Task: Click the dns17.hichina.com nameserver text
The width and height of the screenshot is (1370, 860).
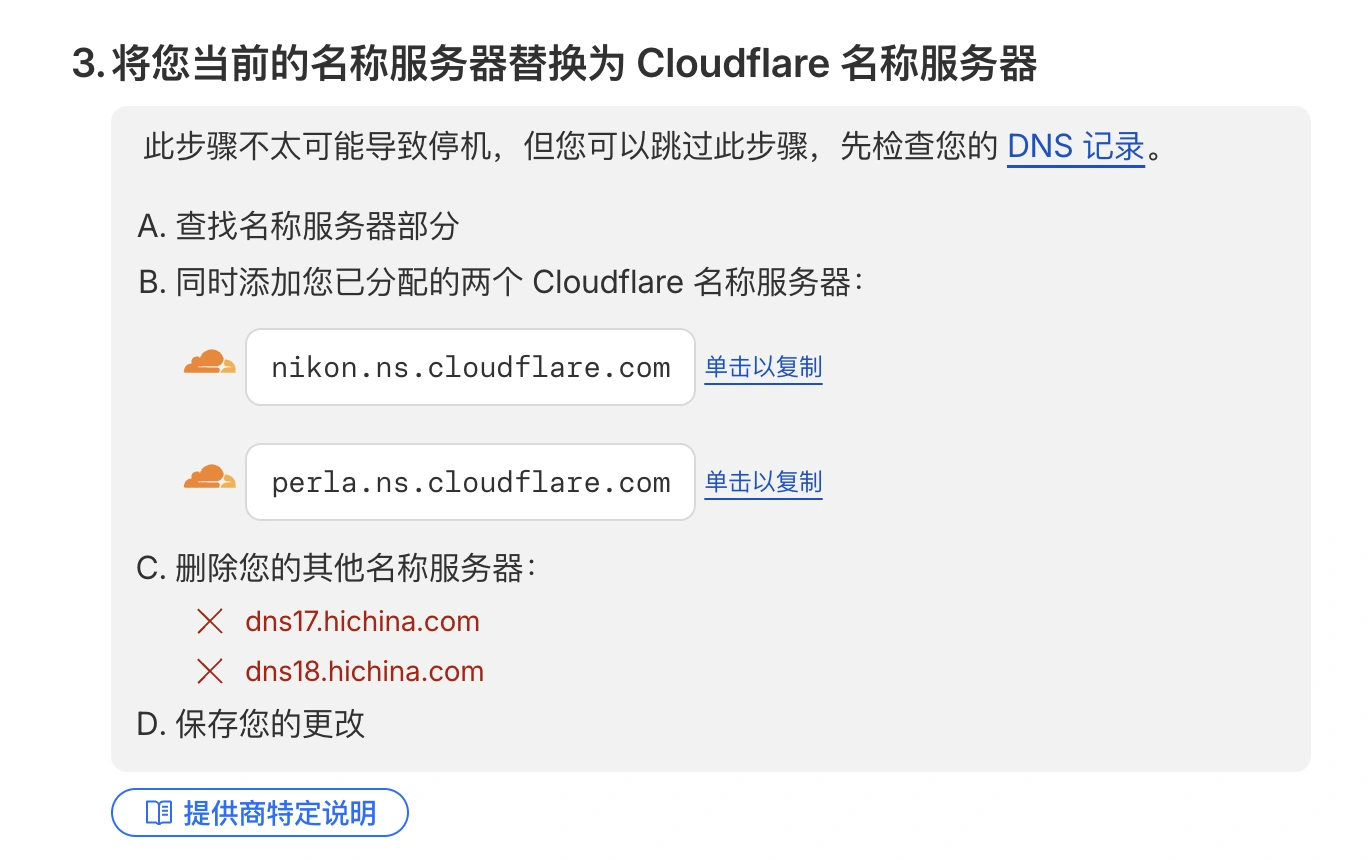Action: click(362, 622)
